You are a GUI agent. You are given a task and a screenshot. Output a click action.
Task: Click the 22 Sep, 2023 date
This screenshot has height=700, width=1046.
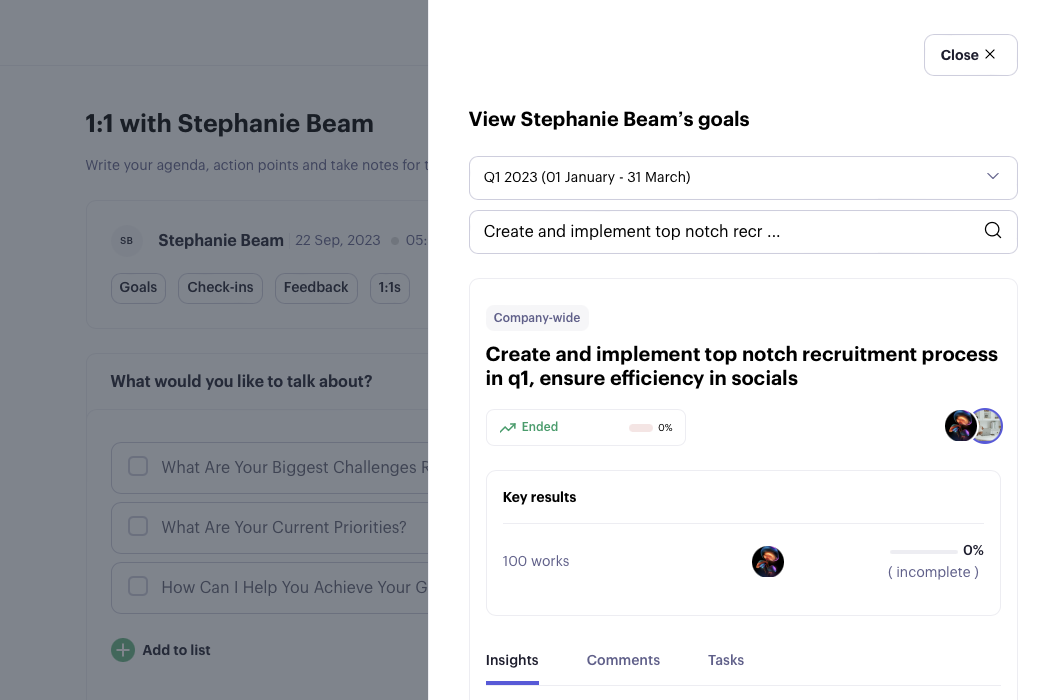click(x=338, y=240)
